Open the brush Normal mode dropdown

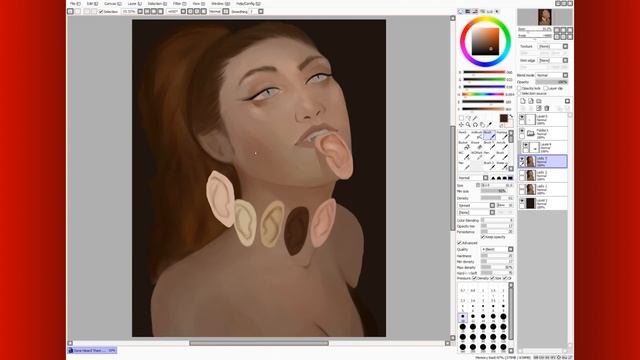pos(473,178)
